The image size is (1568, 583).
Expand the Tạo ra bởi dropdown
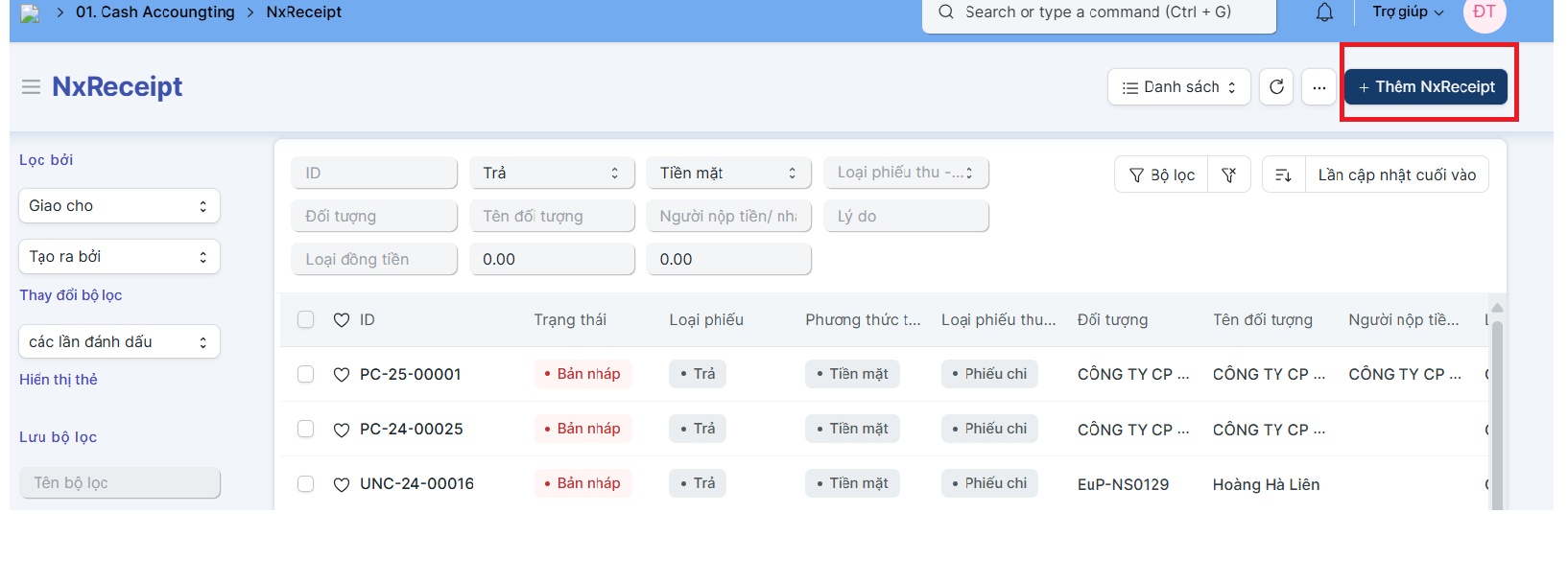coord(119,257)
